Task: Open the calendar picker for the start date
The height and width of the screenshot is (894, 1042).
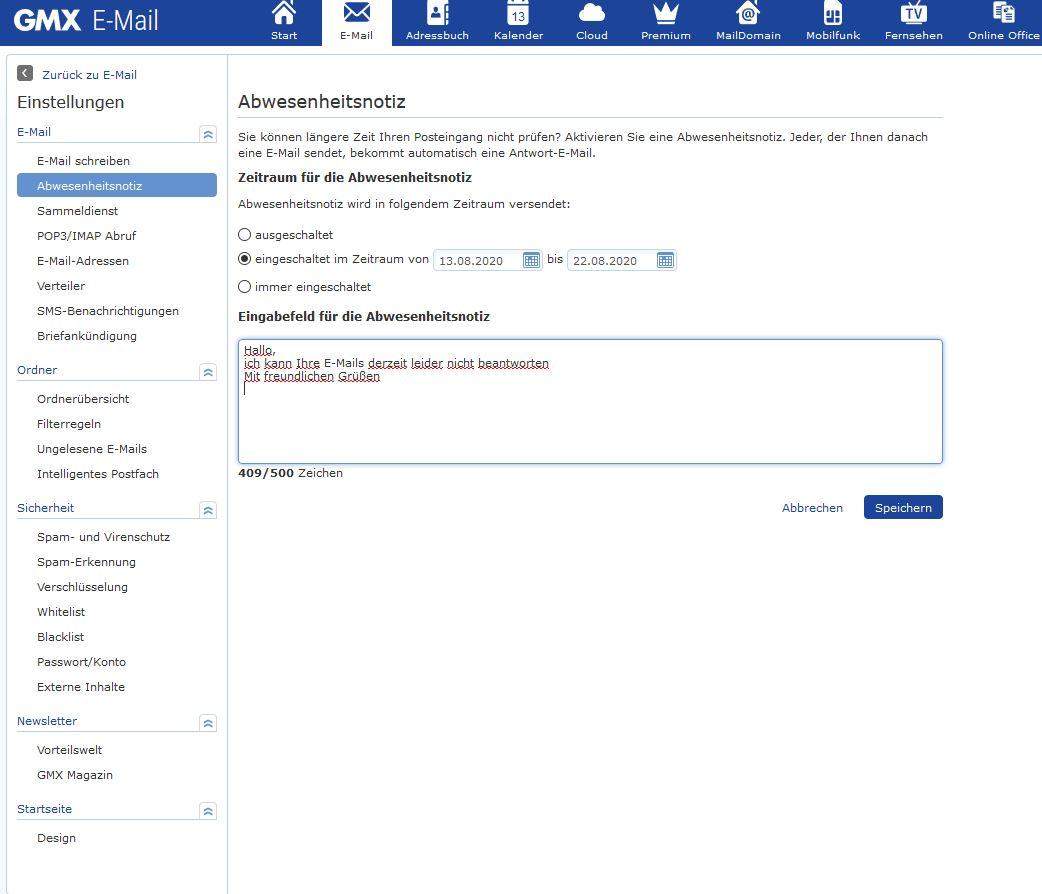Action: [x=531, y=260]
